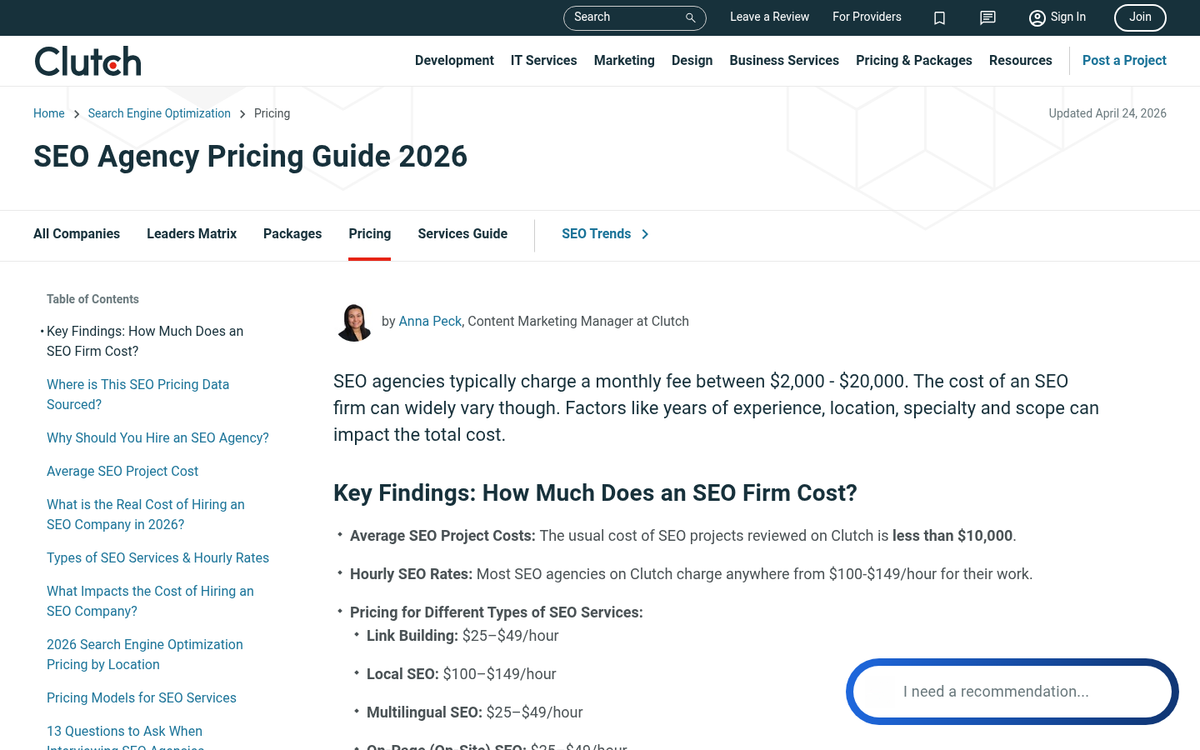Open Search Engine Optimization breadcrumb link

coord(159,113)
